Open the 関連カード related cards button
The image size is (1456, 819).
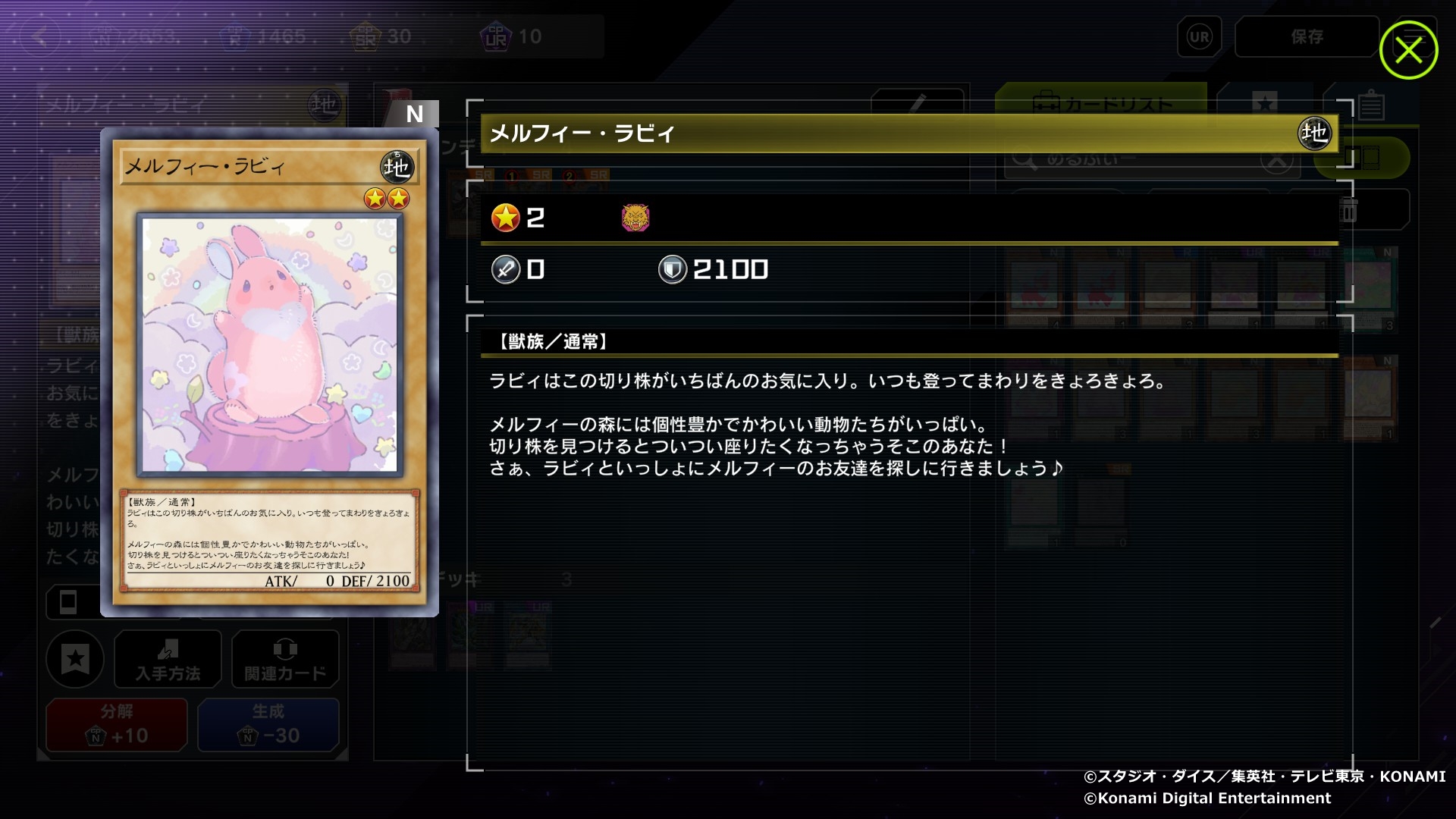tap(285, 659)
